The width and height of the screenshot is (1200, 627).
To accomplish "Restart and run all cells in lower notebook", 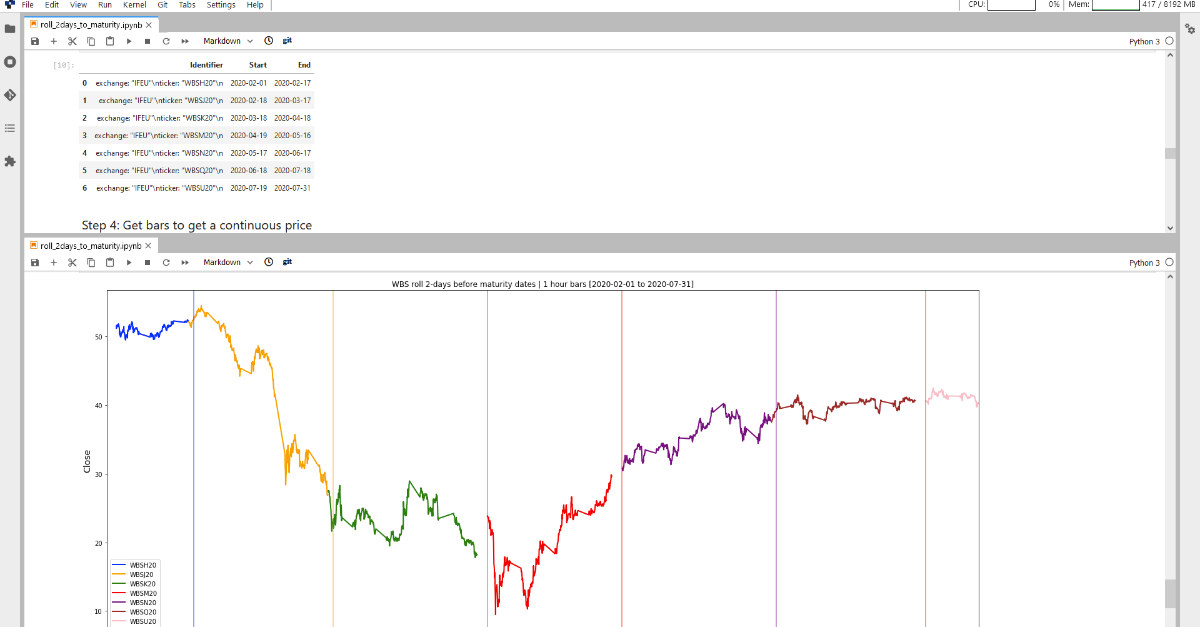I will coord(185,262).
